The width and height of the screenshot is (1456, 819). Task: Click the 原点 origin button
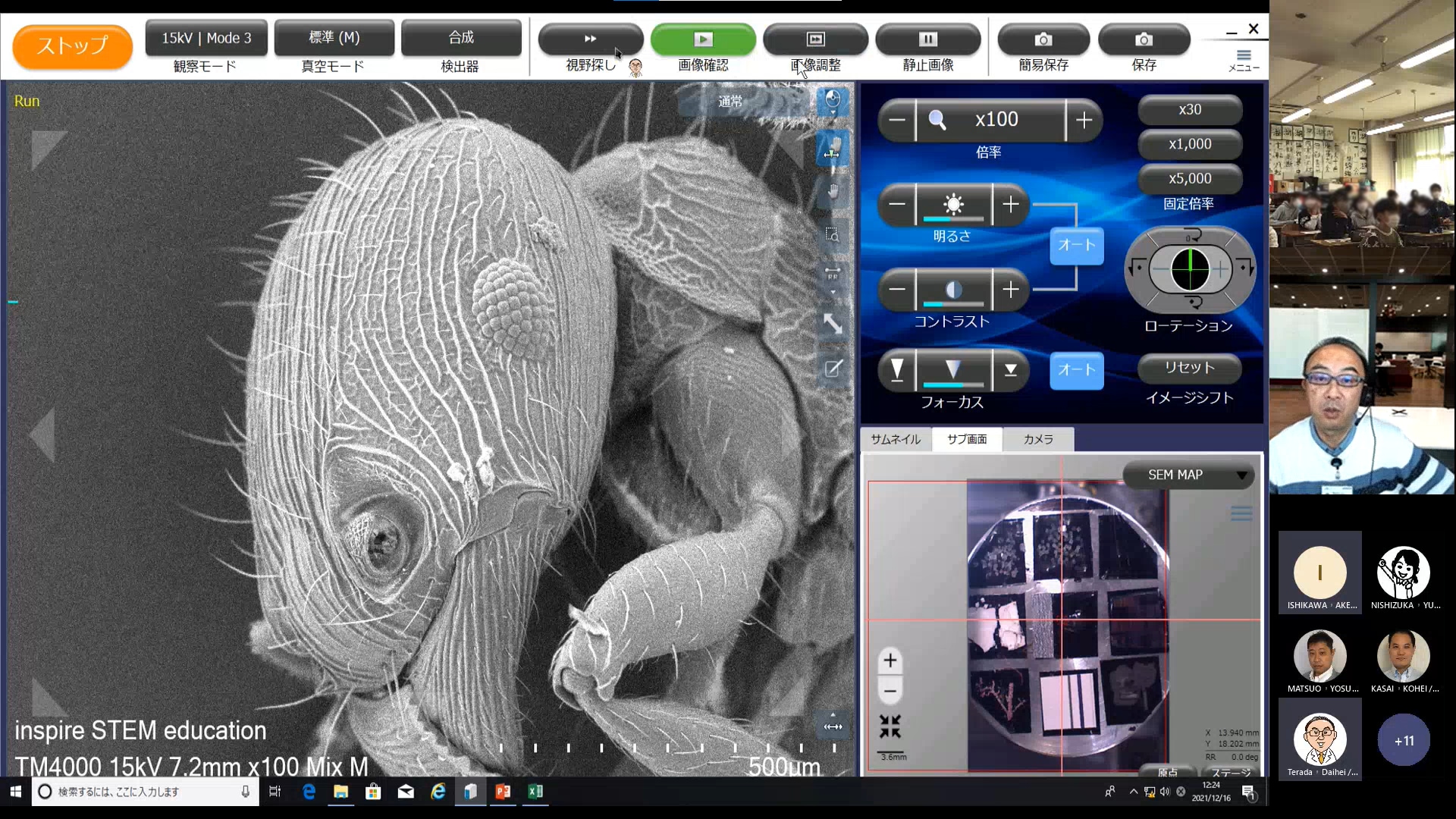(1168, 772)
